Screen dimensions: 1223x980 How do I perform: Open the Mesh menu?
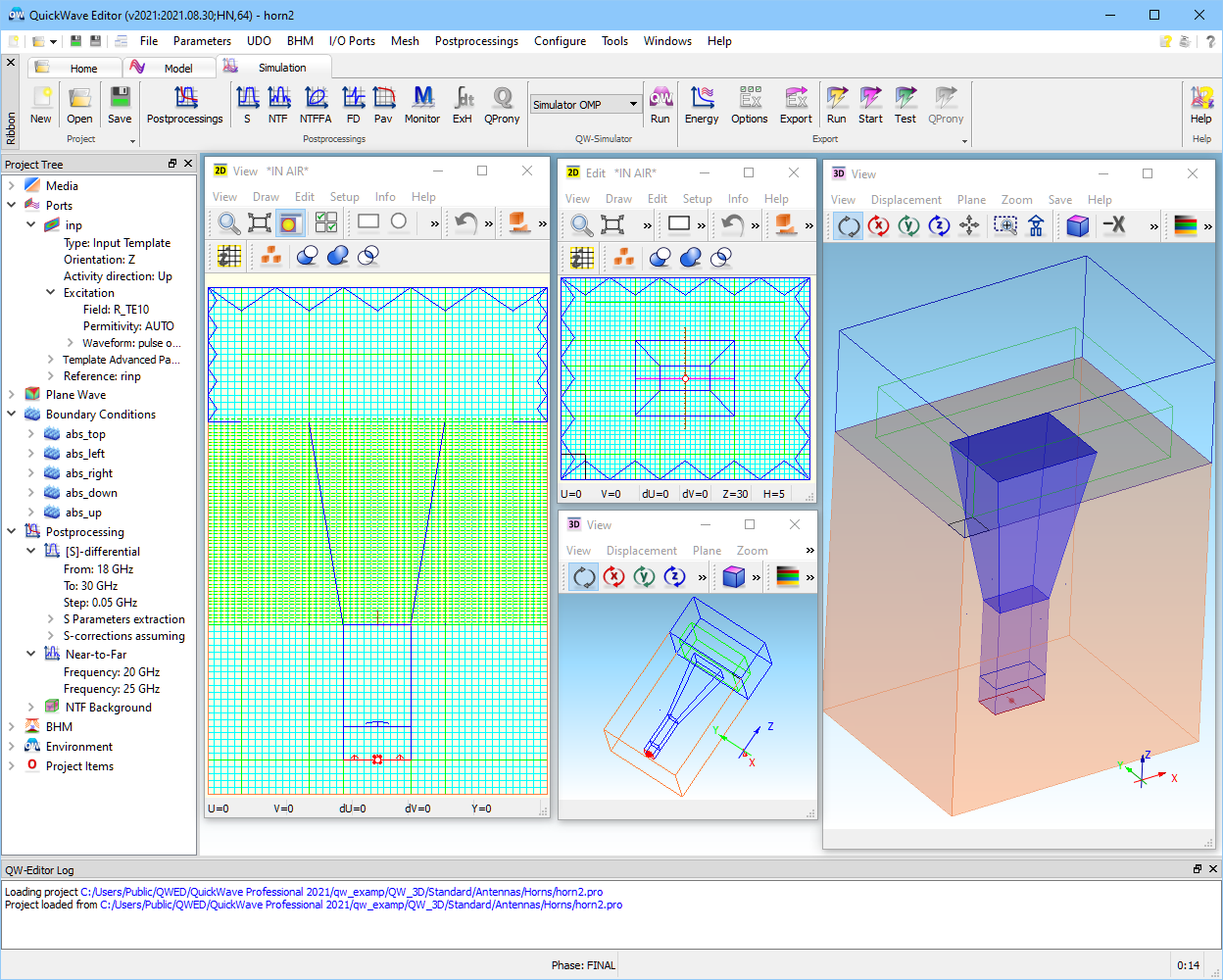click(405, 41)
